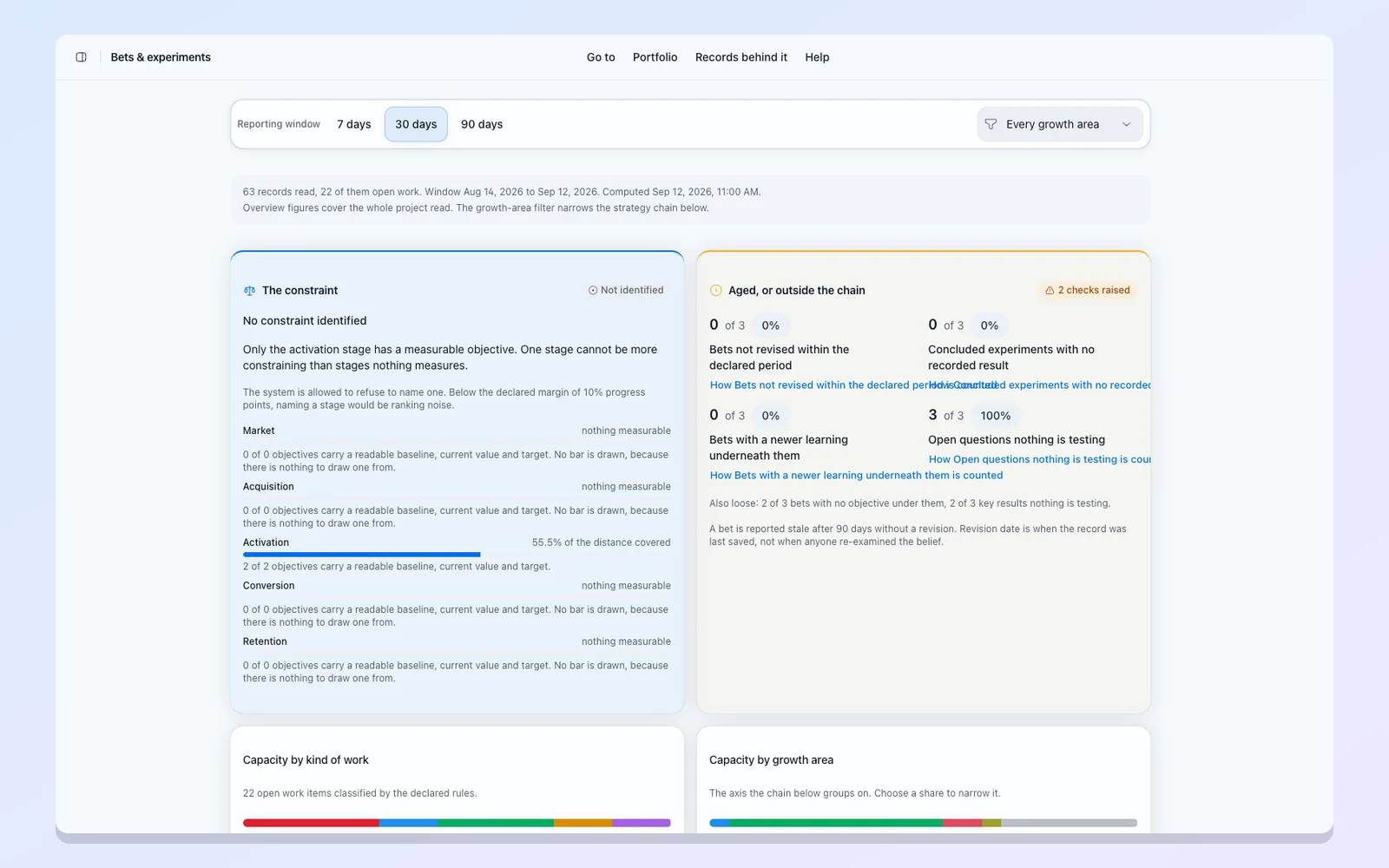The width and height of the screenshot is (1389, 868).
Task: Click the Reporting window label
Action: tap(279, 124)
